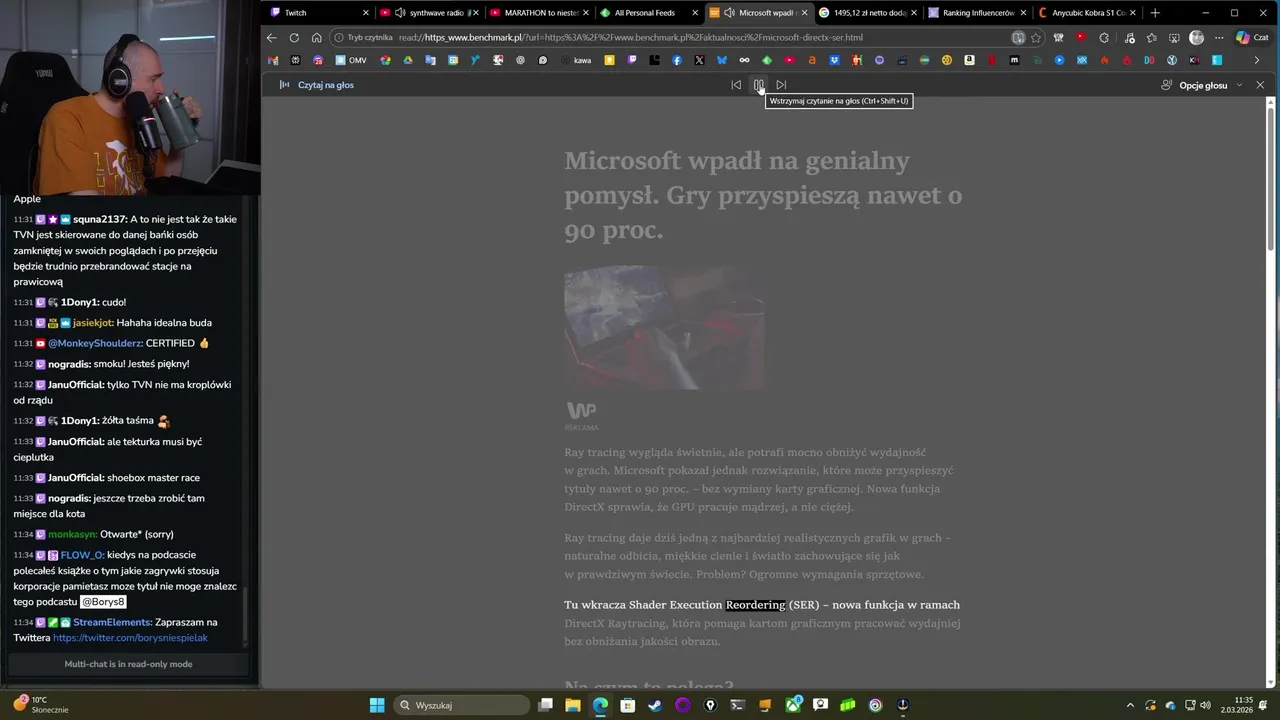Switch to Anycubic Kobra S1 tab
Viewport: 1280px width, 720px height.
coord(1087,13)
